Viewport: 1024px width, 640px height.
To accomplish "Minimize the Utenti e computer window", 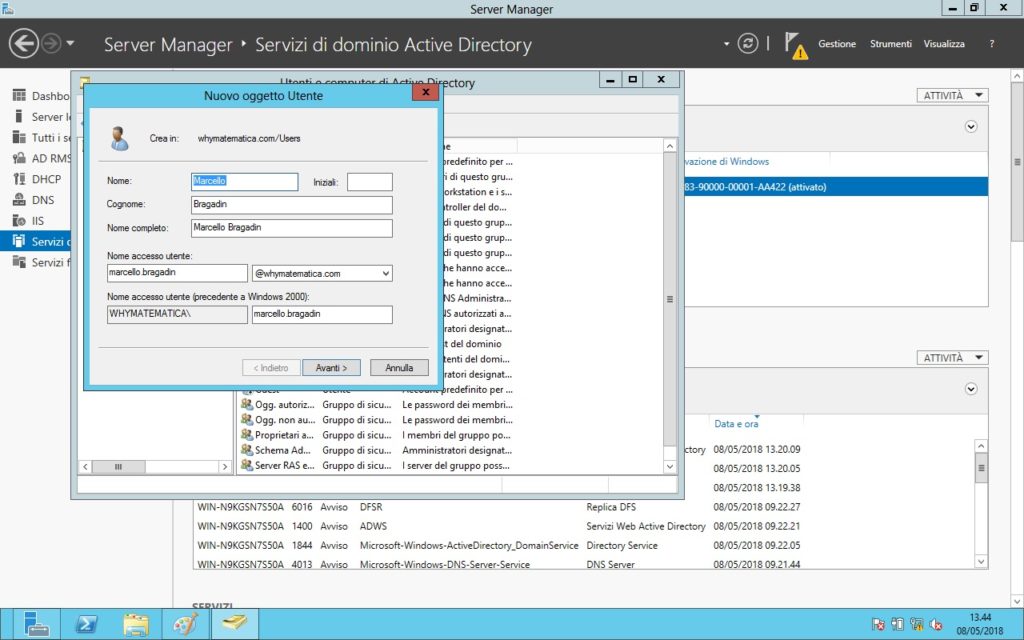I will point(610,79).
